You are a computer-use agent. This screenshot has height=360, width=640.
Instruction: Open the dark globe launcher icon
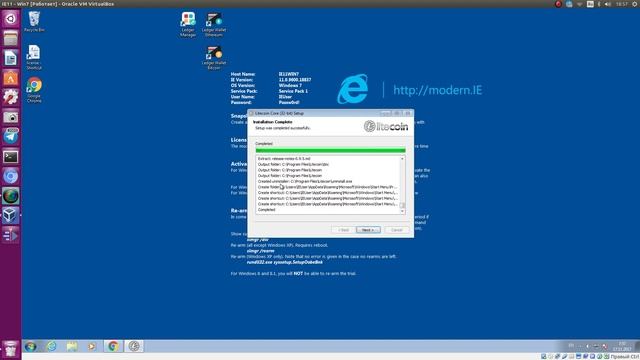pos(11,196)
